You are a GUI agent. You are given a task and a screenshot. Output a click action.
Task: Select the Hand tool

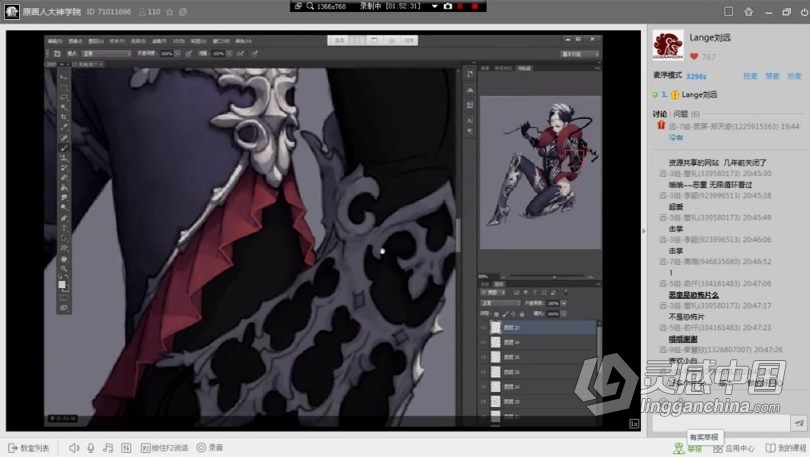64,259
